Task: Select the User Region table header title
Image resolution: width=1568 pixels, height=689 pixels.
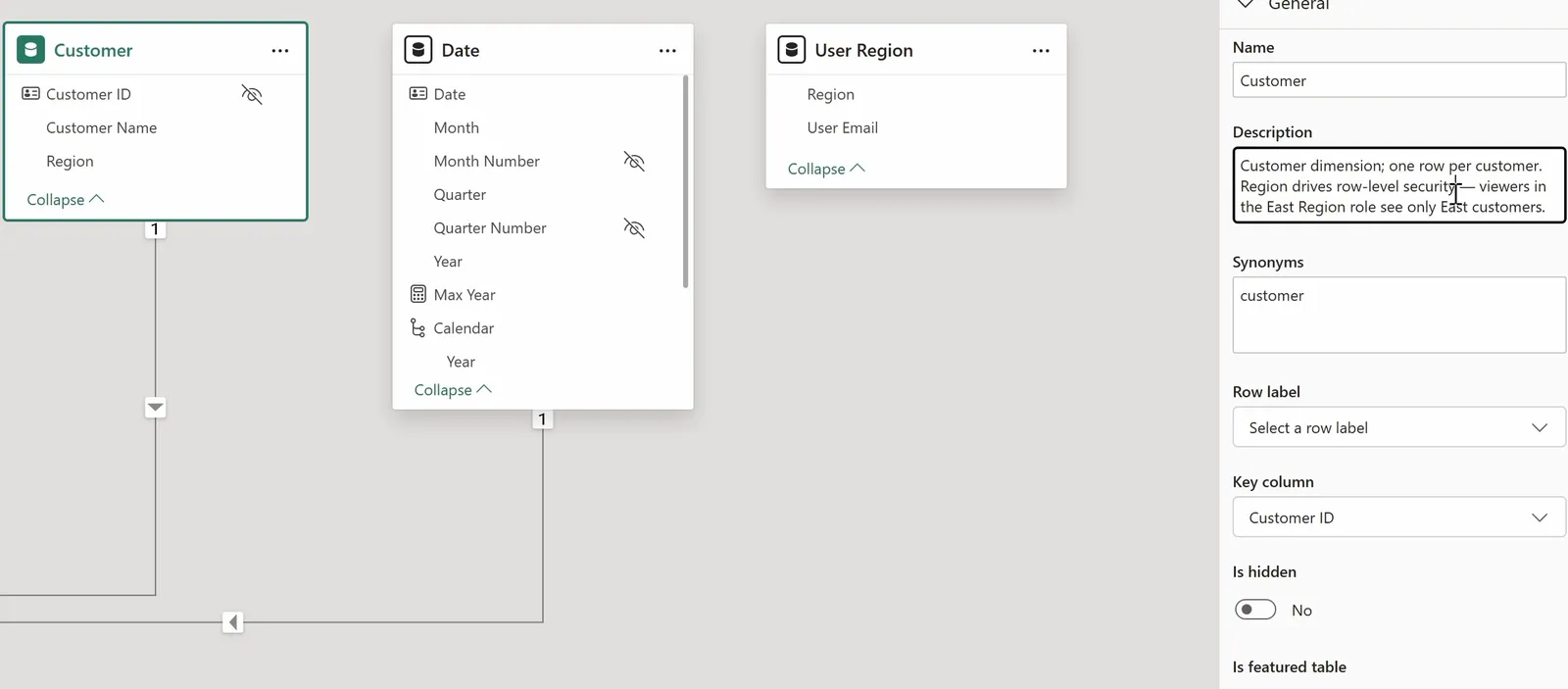Action: [x=863, y=50]
